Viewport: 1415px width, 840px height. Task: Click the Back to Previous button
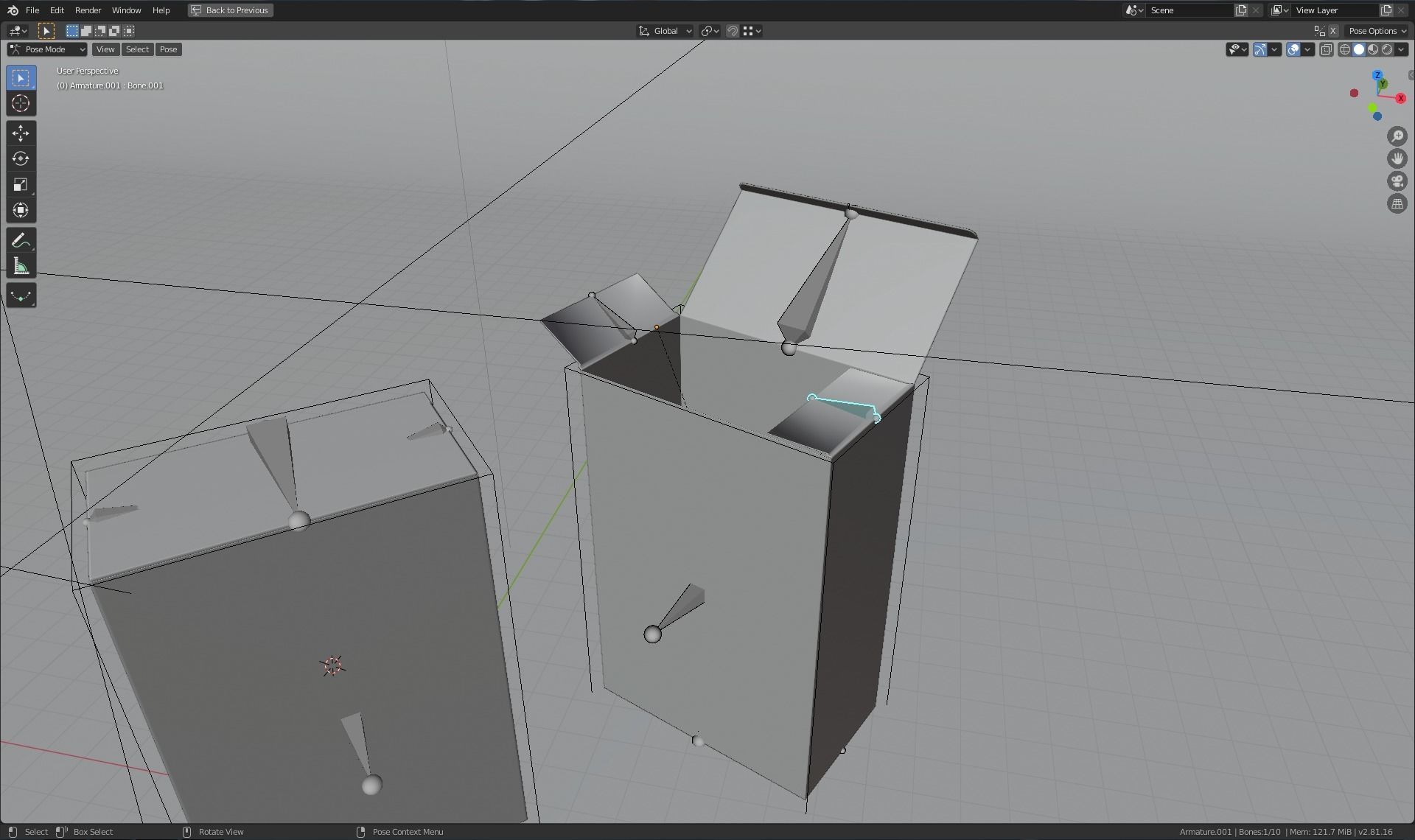tap(230, 10)
